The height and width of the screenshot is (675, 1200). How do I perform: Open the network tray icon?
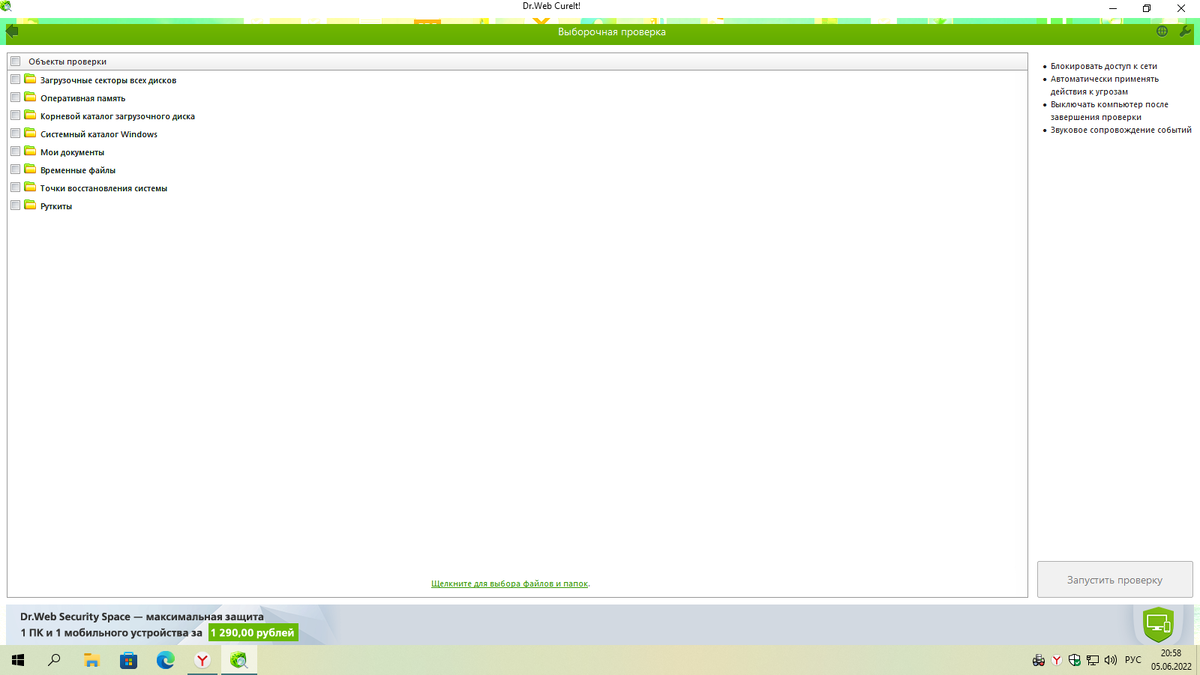tap(1092, 660)
